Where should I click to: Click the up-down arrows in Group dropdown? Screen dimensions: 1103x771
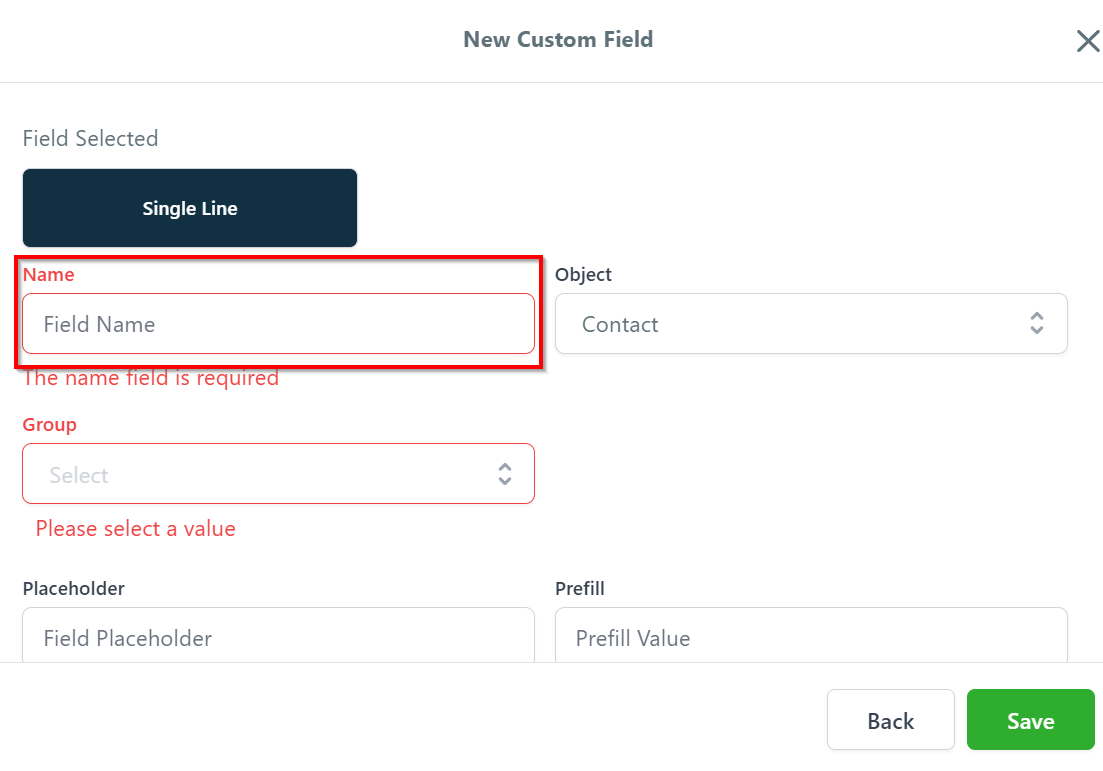pos(505,474)
